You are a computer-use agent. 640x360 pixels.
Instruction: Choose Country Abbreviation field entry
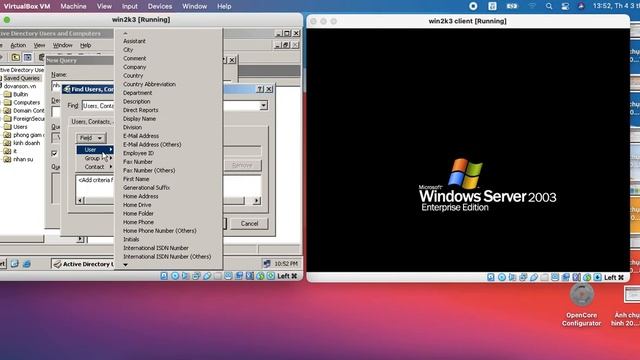click(150, 84)
